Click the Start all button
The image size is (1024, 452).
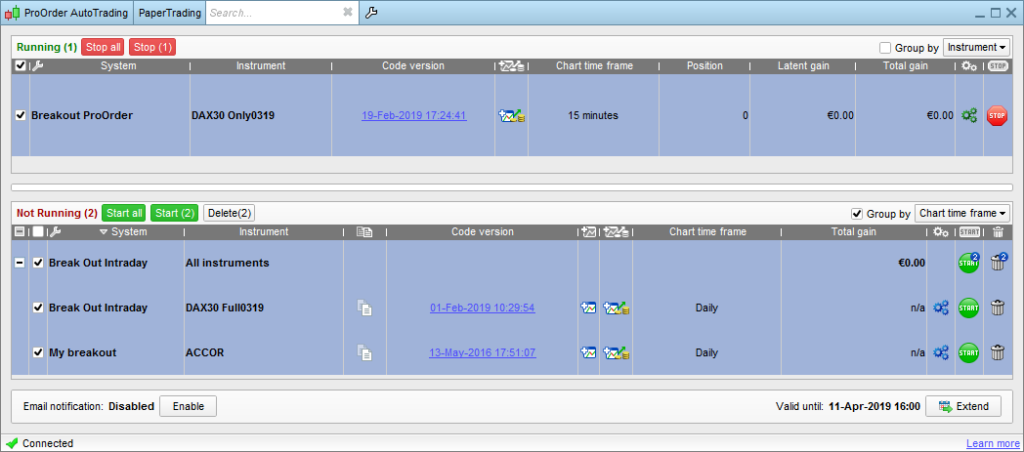tap(124, 213)
